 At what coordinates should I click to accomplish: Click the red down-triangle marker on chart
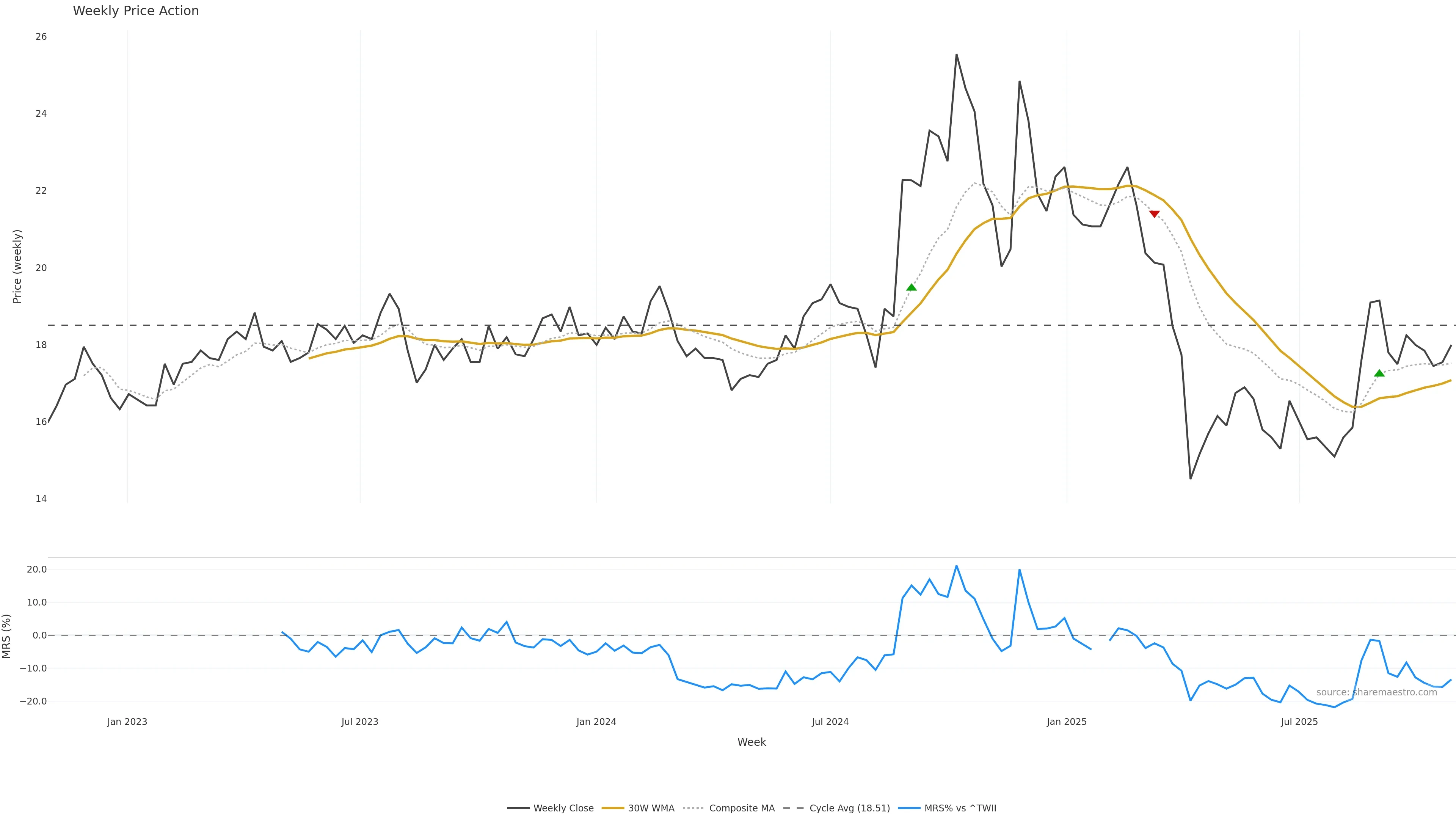[x=1155, y=214]
